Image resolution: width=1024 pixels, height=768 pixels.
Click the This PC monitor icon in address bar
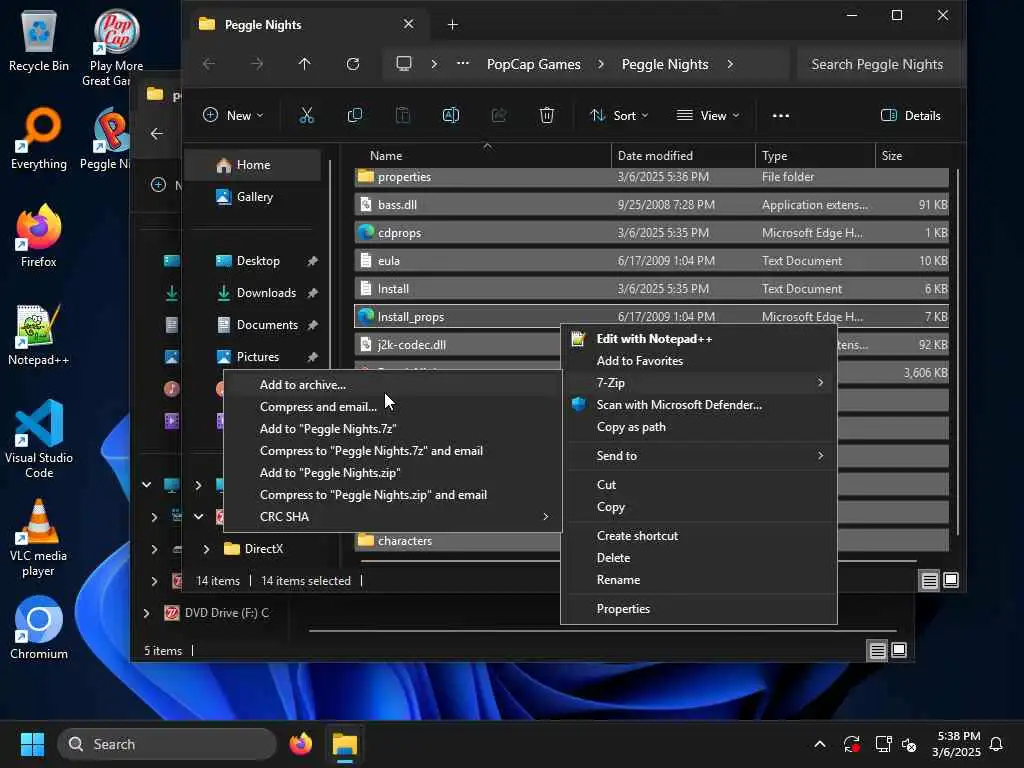(x=404, y=64)
